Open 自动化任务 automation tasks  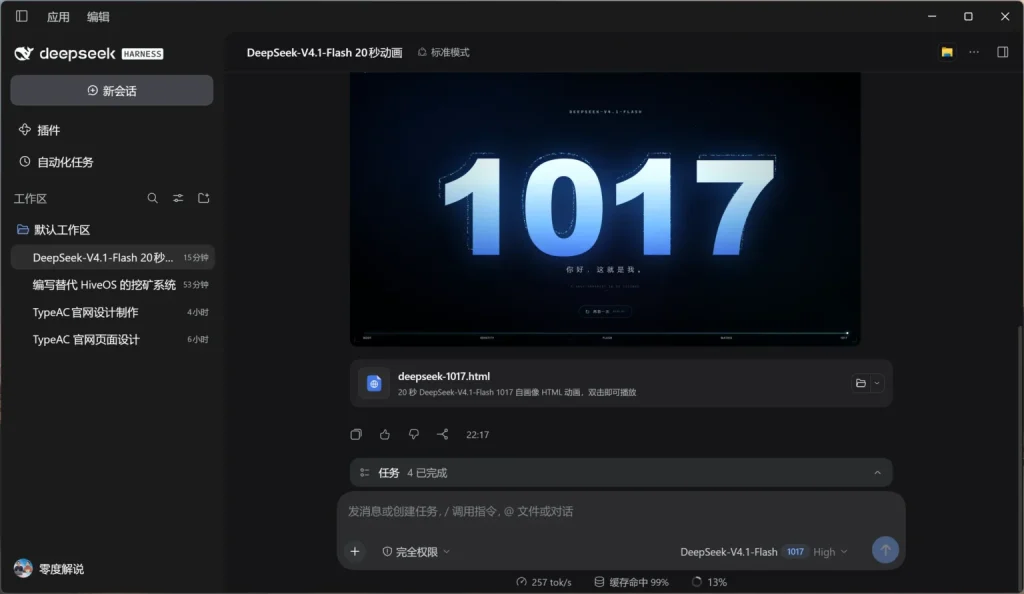[56, 162]
